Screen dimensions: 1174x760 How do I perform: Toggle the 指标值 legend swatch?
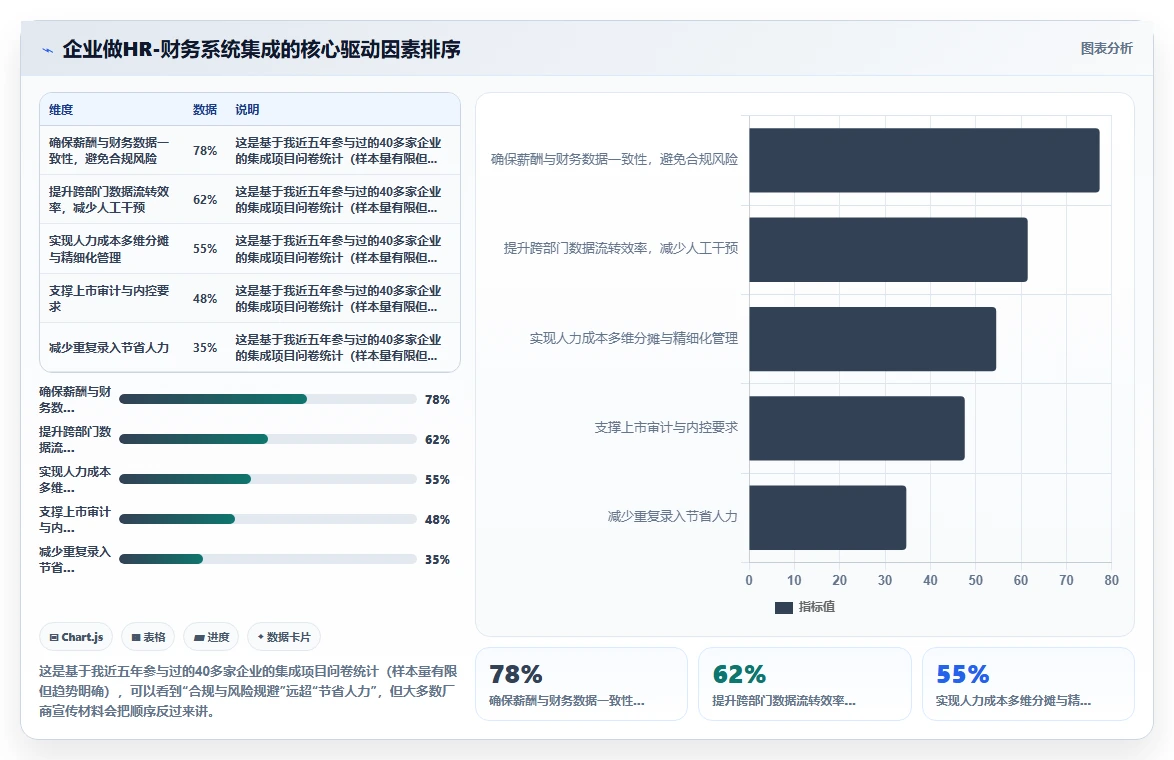pos(783,607)
